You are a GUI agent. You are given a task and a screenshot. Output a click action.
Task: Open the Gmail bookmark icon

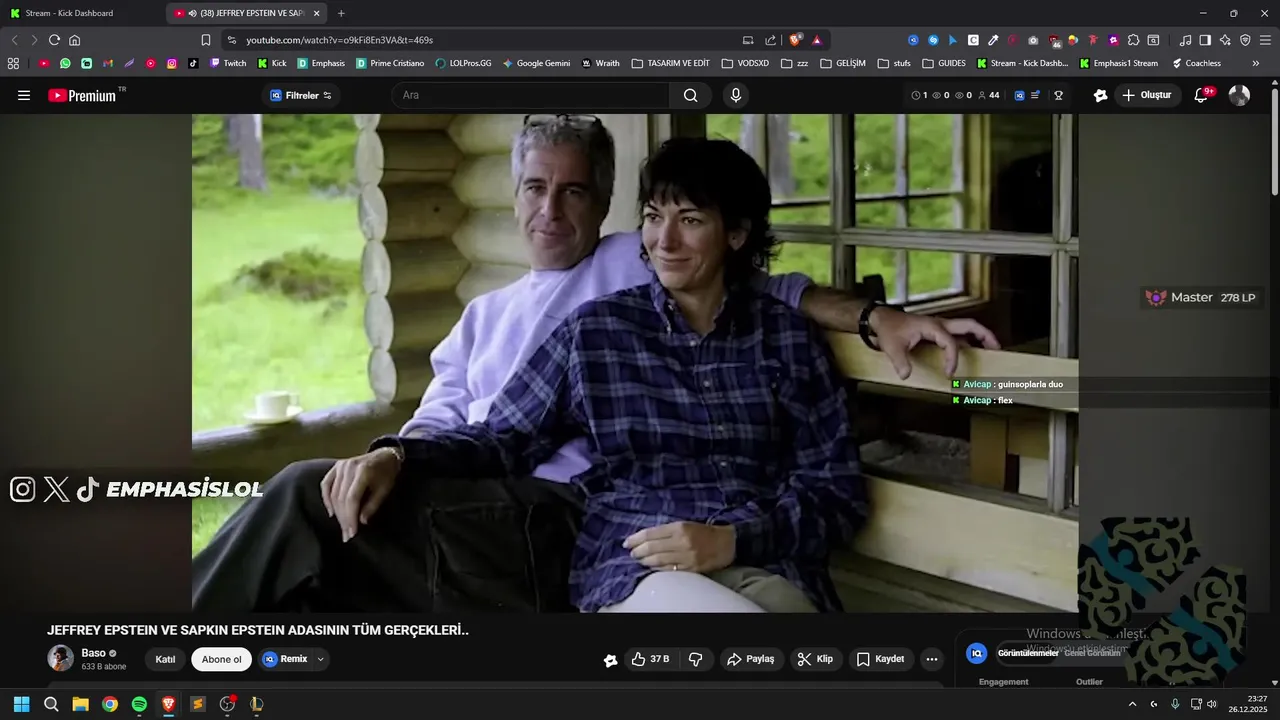[108, 63]
